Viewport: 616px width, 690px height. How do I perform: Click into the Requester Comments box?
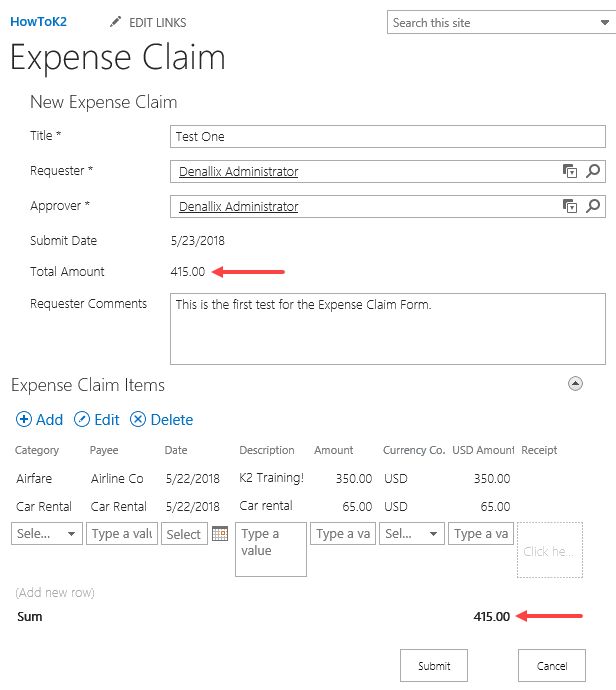pos(388,329)
